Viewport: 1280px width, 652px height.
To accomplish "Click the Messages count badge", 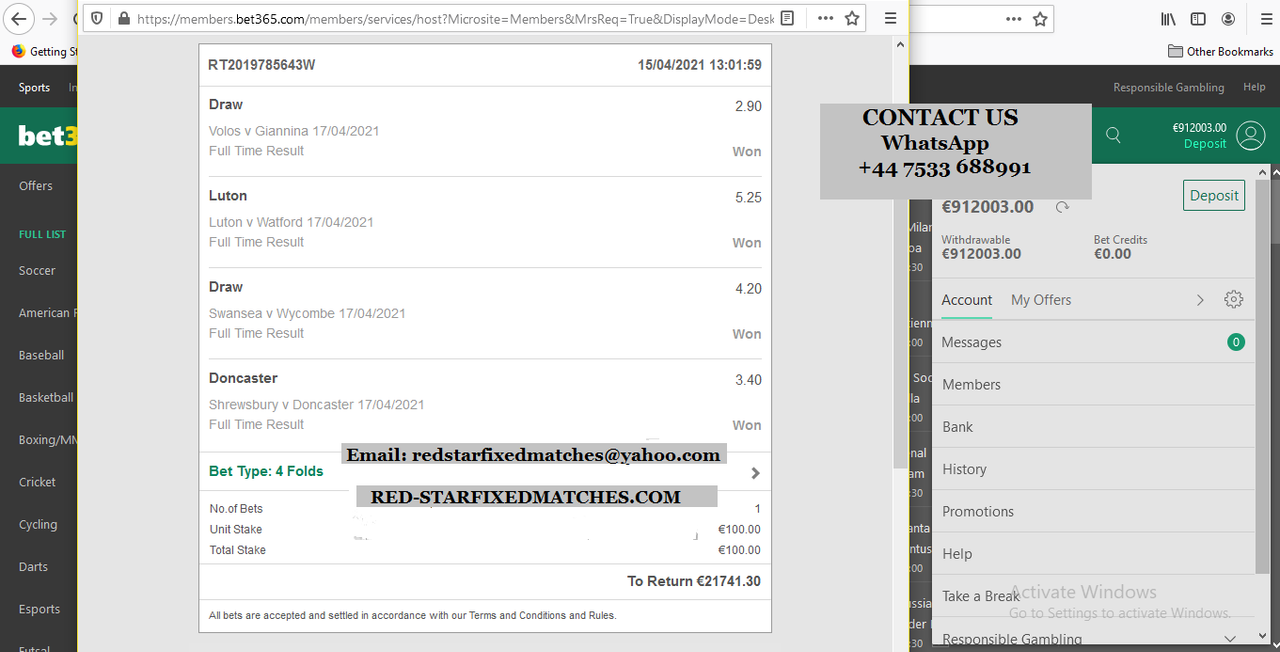I will tap(1236, 342).
